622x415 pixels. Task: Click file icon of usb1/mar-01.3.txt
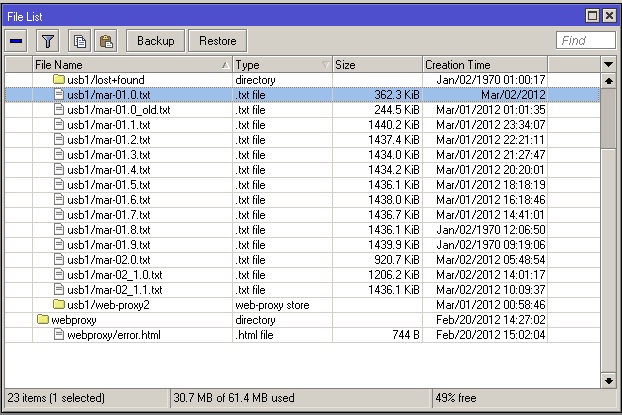pos(59,154)
